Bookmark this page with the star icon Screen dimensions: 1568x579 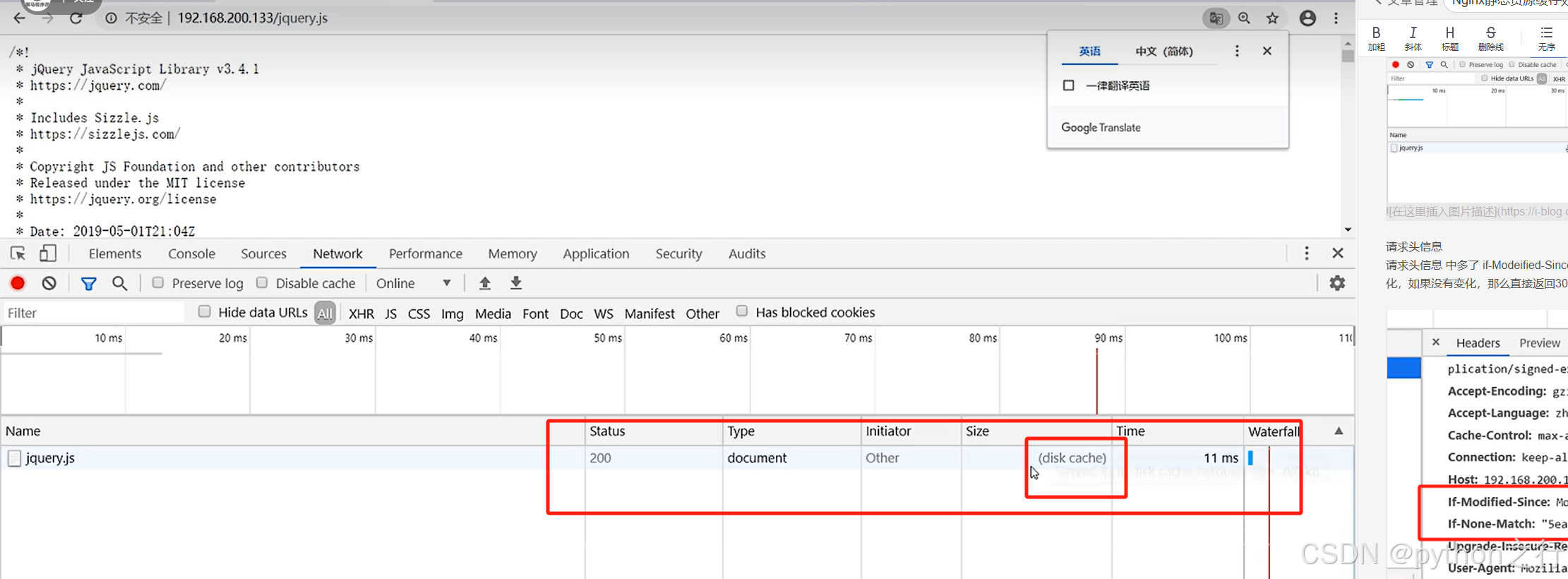[1272, 18]
